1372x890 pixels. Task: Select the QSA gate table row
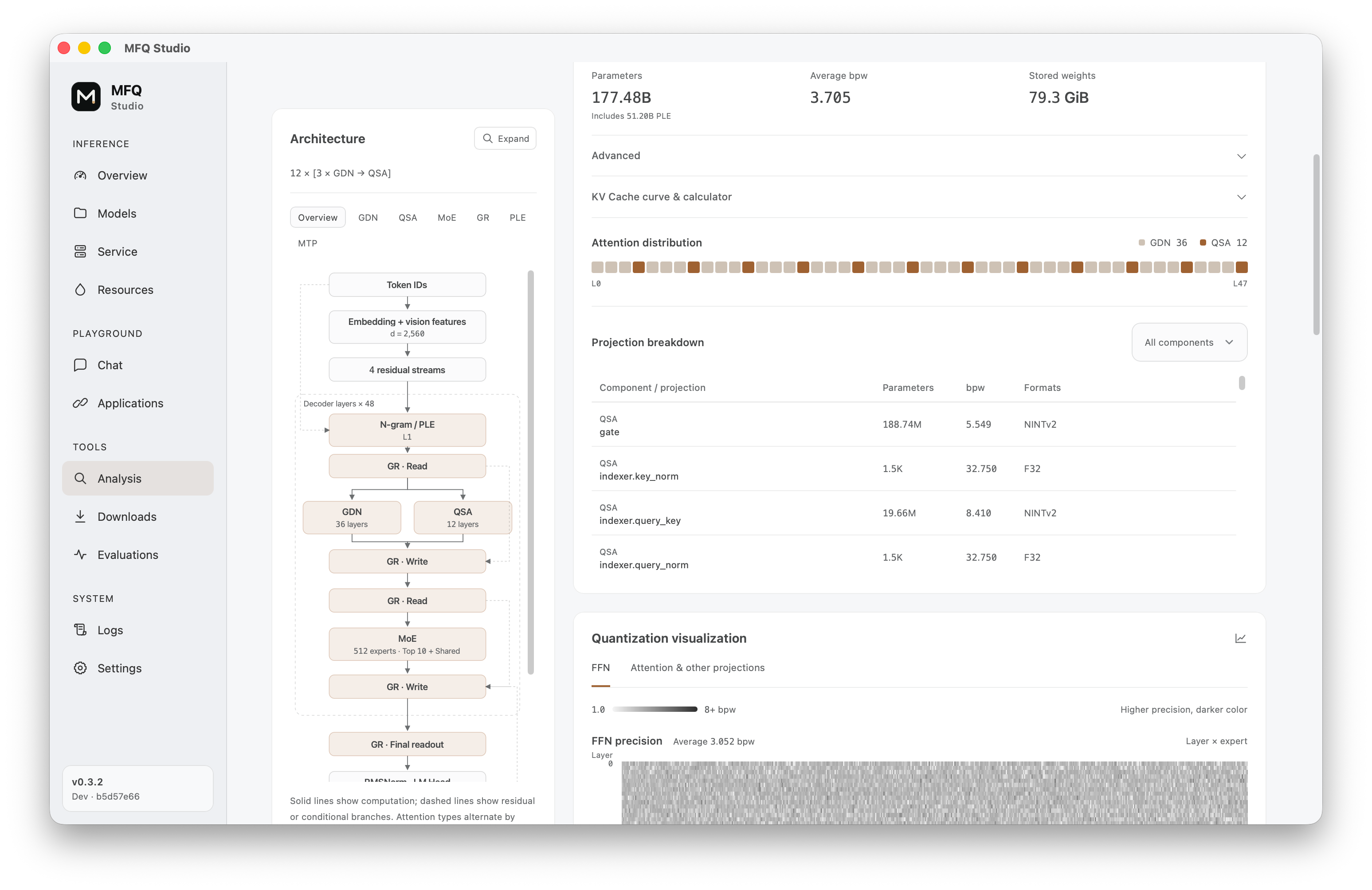click(x=913, y=425)
